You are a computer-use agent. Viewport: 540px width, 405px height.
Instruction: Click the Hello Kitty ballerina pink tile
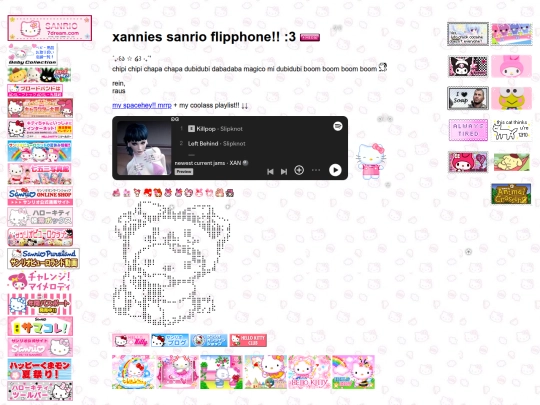click(177, 372)
